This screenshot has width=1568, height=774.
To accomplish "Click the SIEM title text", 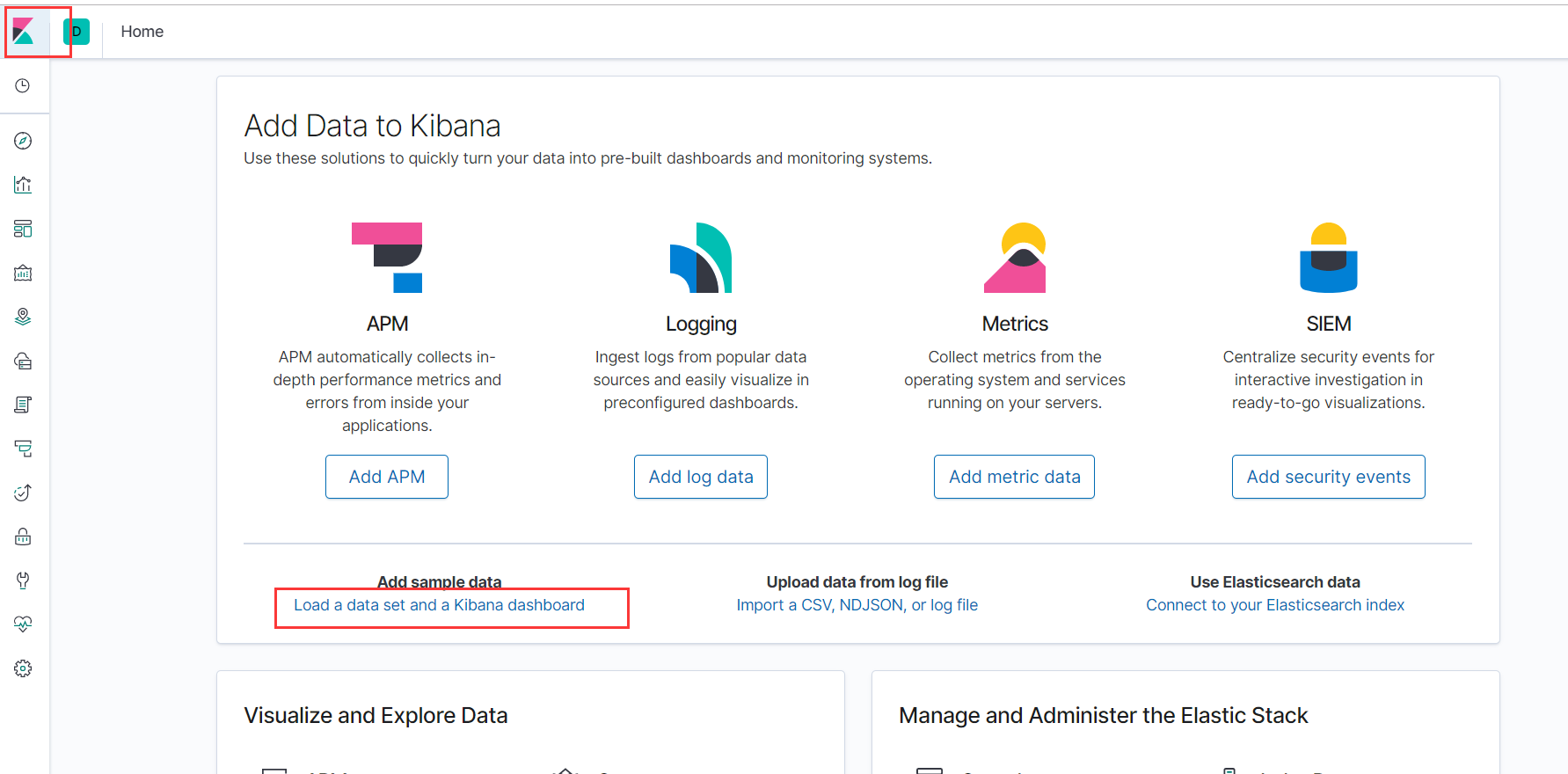I will tap(1329, 324).
